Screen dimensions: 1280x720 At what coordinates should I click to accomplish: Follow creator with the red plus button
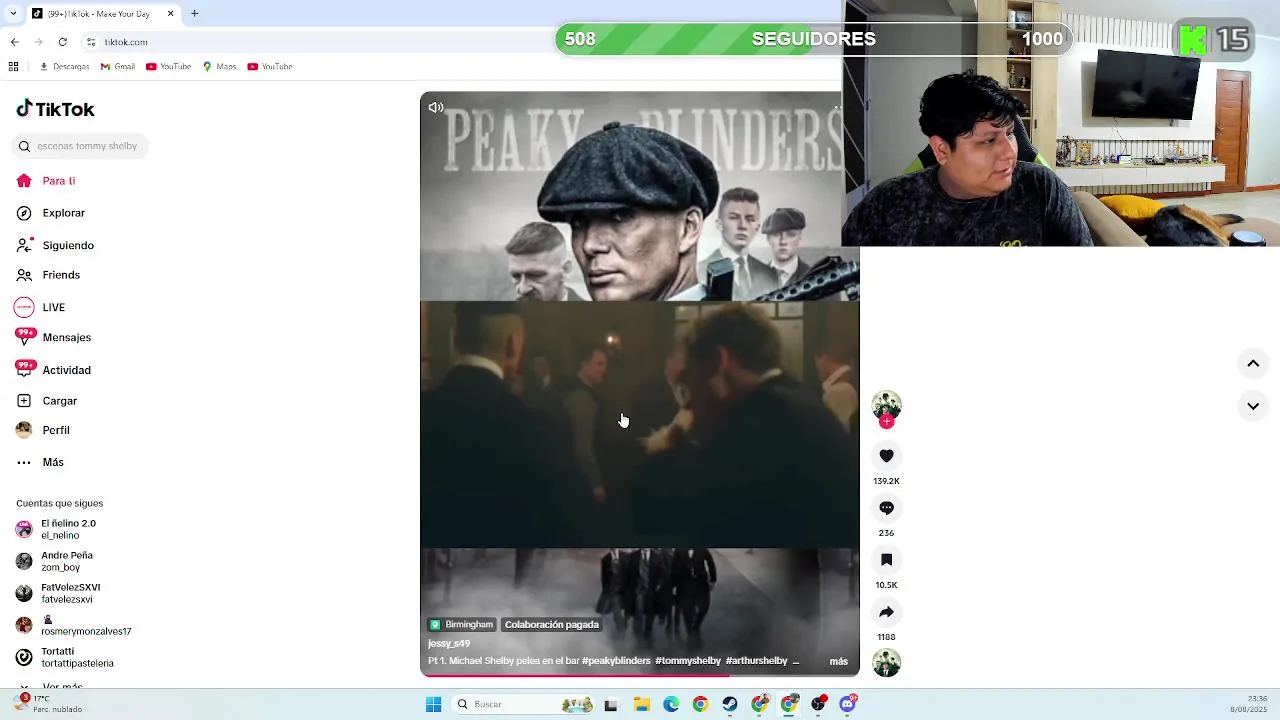[x=886, y=422]
